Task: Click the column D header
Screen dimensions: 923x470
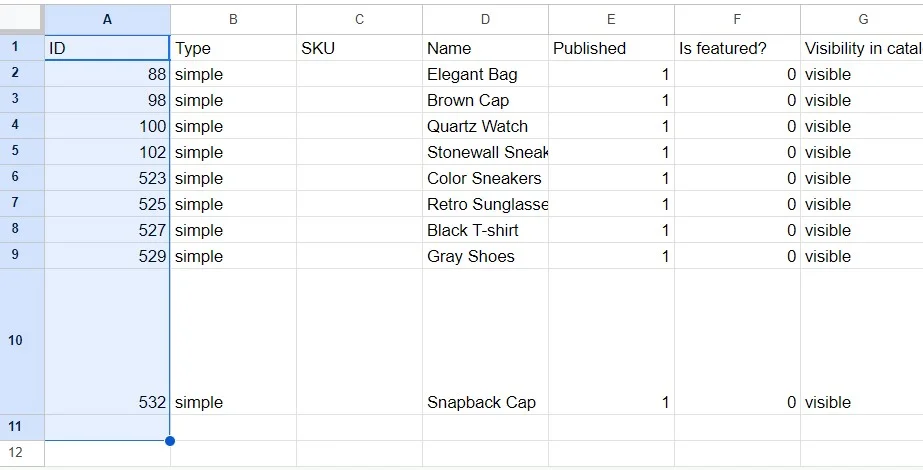Action: click(x=485, y=19)
